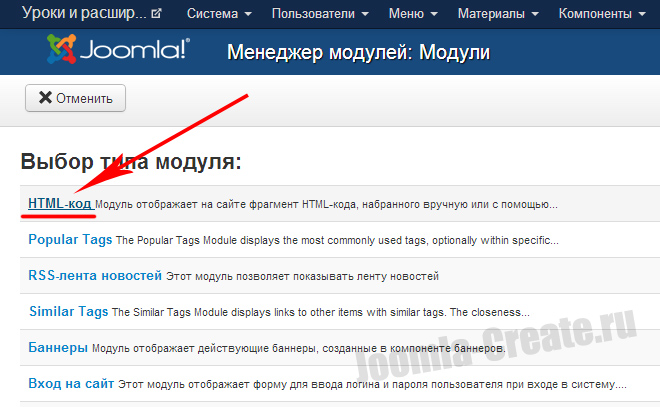Open the Компоненты menu
This screenshot has width=660, height=407.
click(601, 15)
